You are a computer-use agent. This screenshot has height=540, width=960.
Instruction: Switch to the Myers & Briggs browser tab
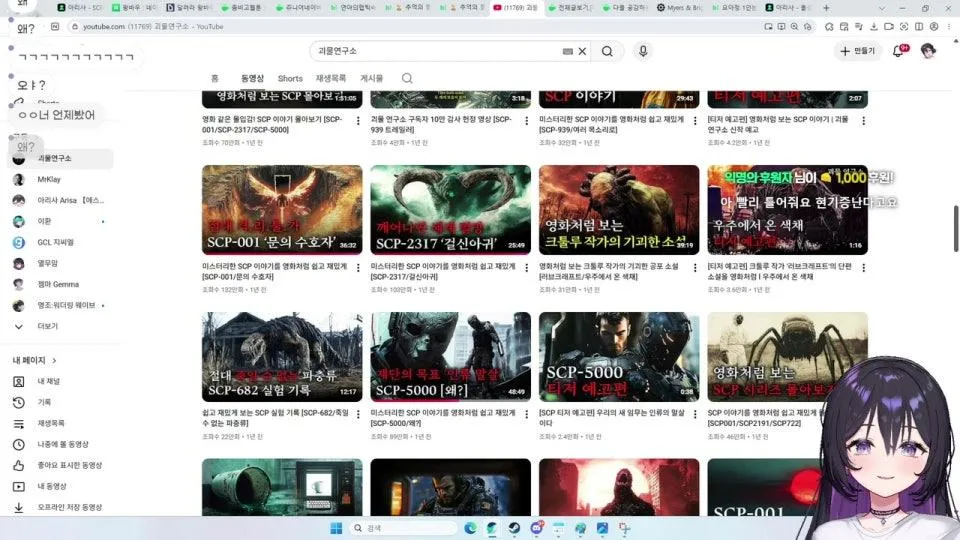(x=678, y=8)
